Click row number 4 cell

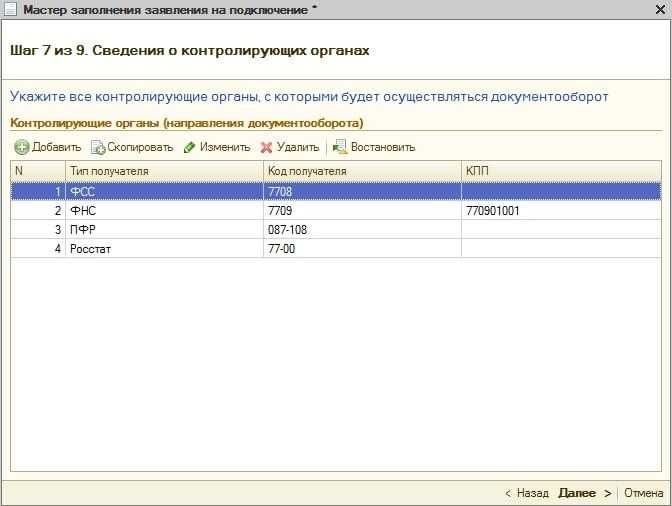tap(38, 249)
